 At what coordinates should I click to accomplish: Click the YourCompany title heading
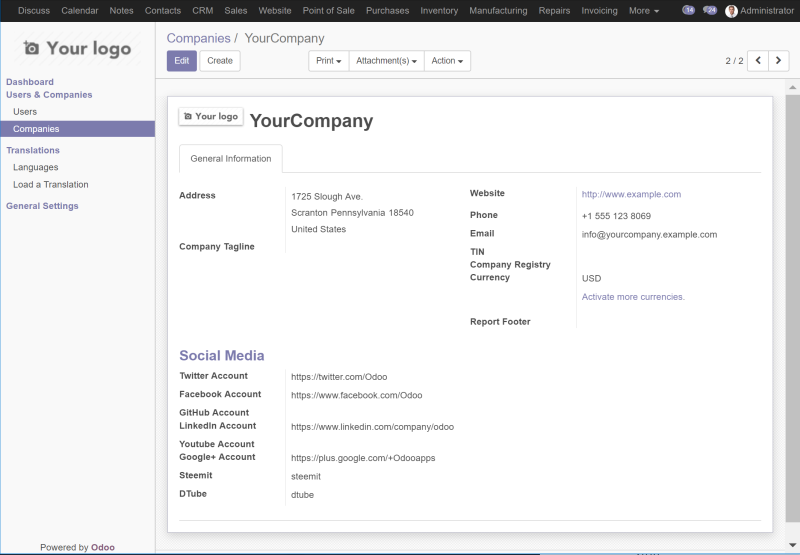point(311,121)
